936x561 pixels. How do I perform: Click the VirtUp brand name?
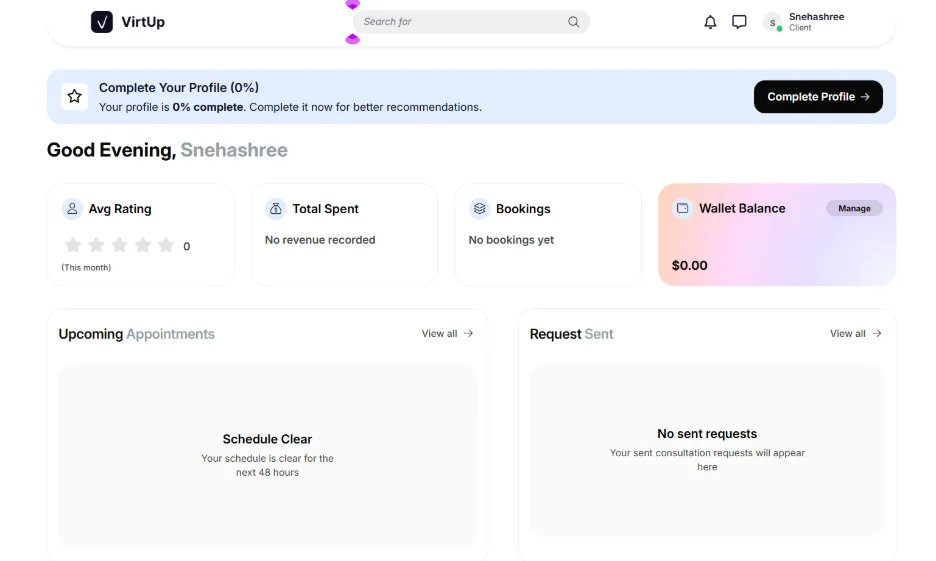point(143,22)
